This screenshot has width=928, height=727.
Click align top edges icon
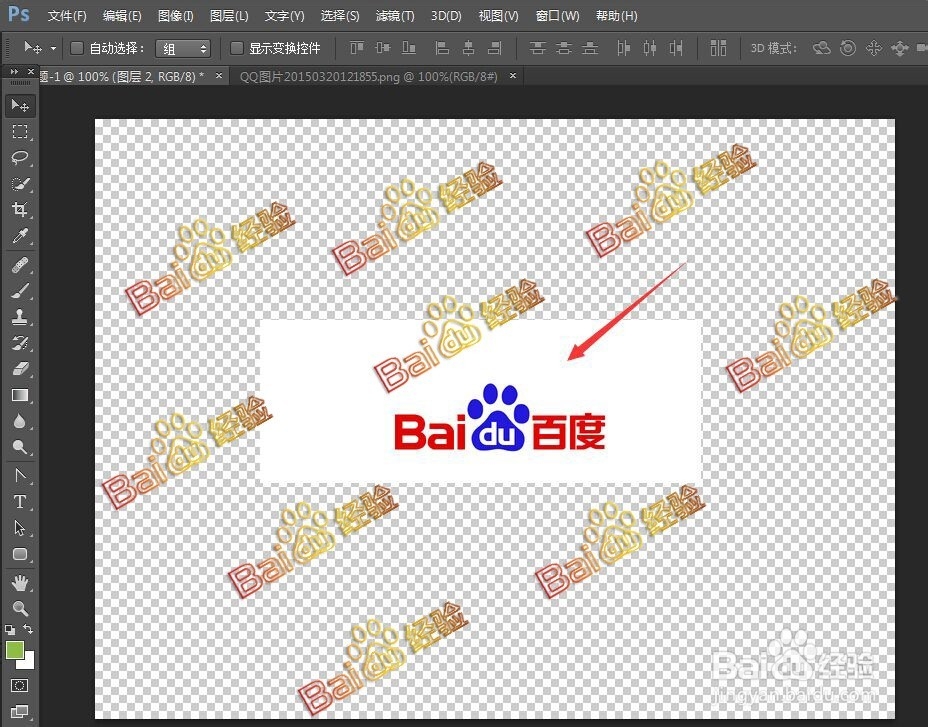[x=356, y=48]
